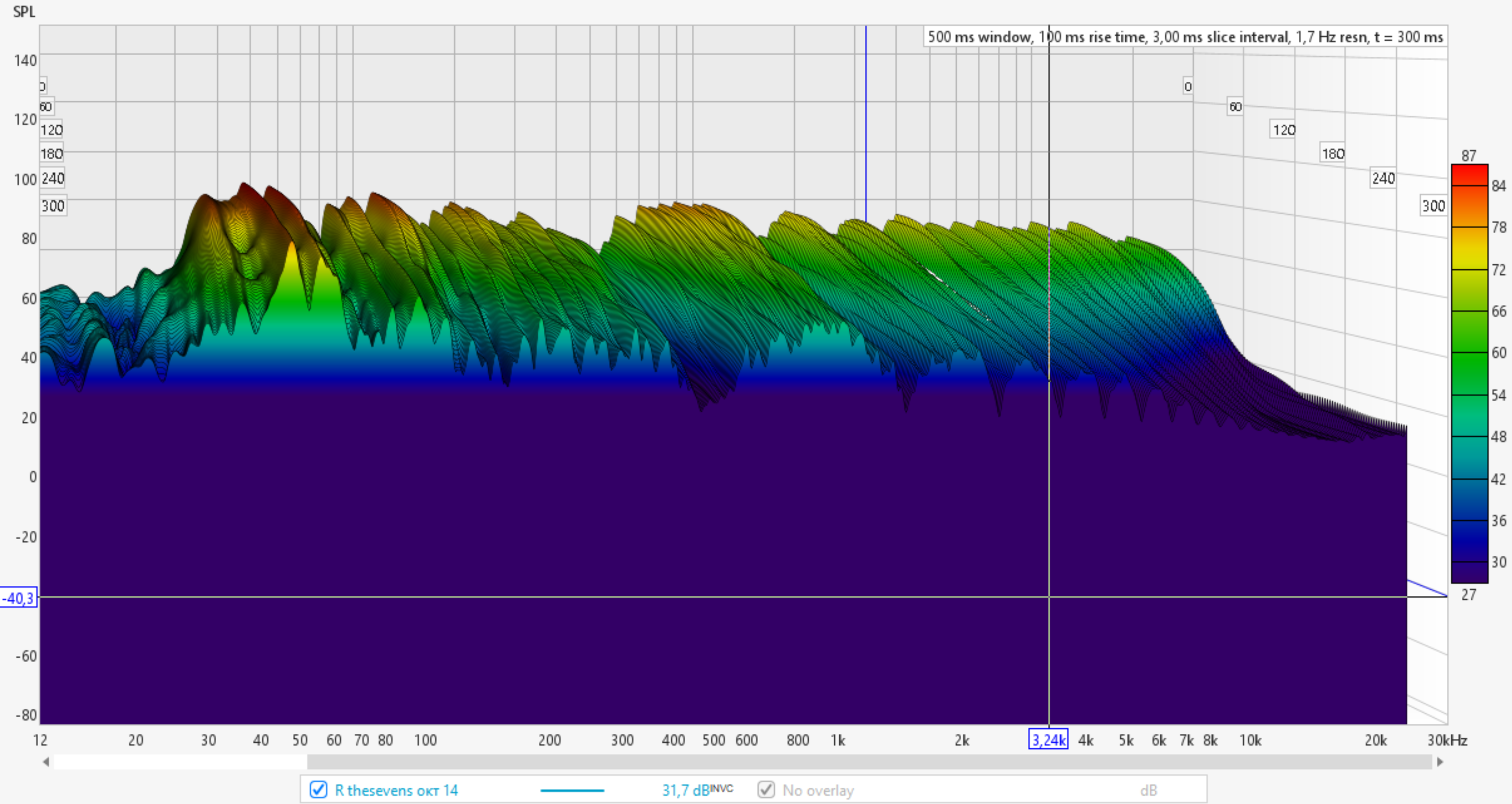This screenshot has height=804, width=1512.
Task: Click the waterfall settings info text at top
Action: point(1184,37)
